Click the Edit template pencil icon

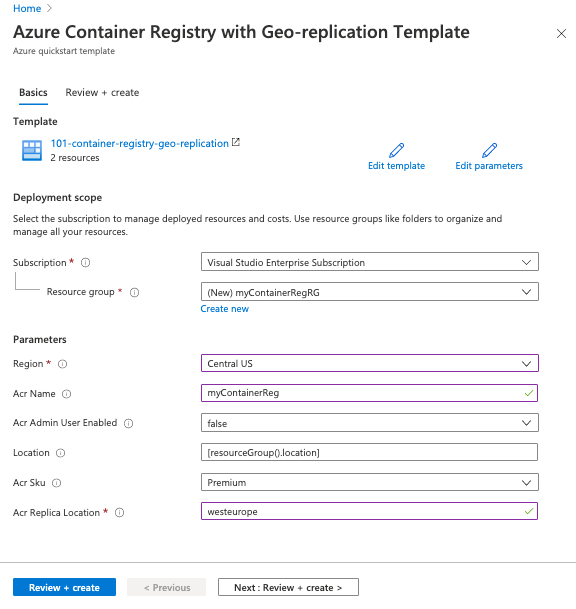397,150
